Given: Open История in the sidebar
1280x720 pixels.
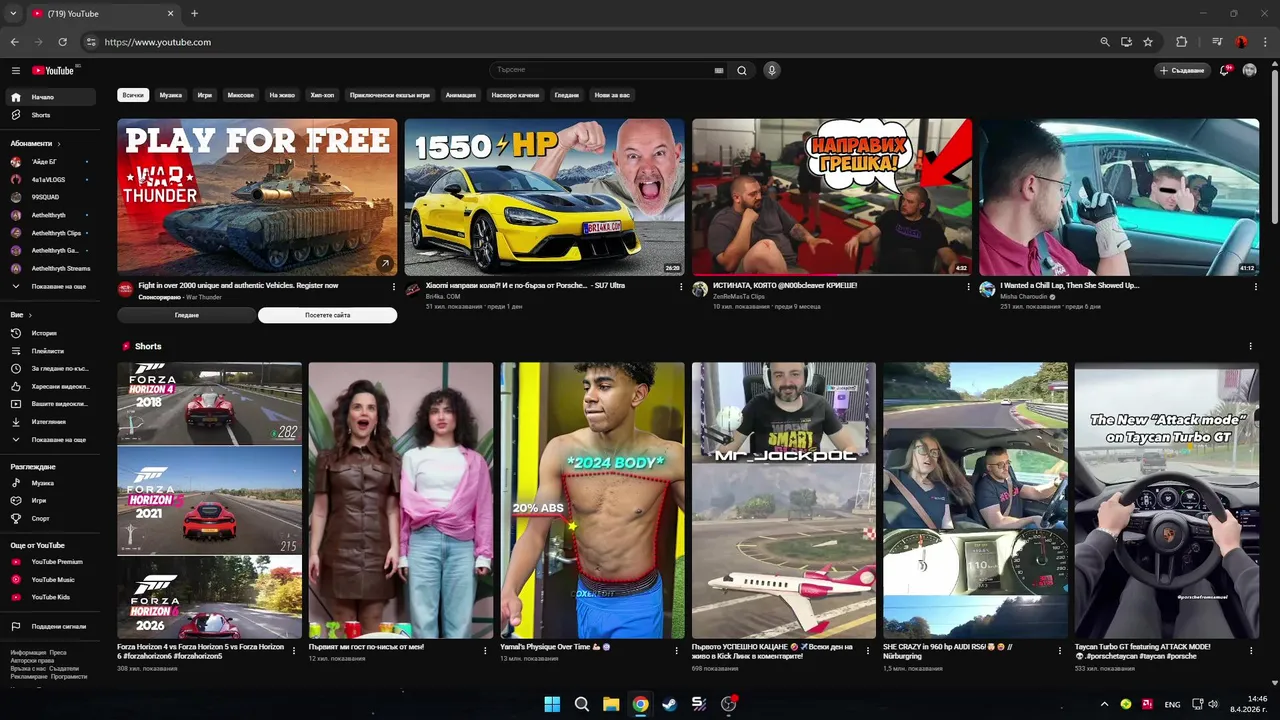Looking at the screenshot, I should pos(51,333).
